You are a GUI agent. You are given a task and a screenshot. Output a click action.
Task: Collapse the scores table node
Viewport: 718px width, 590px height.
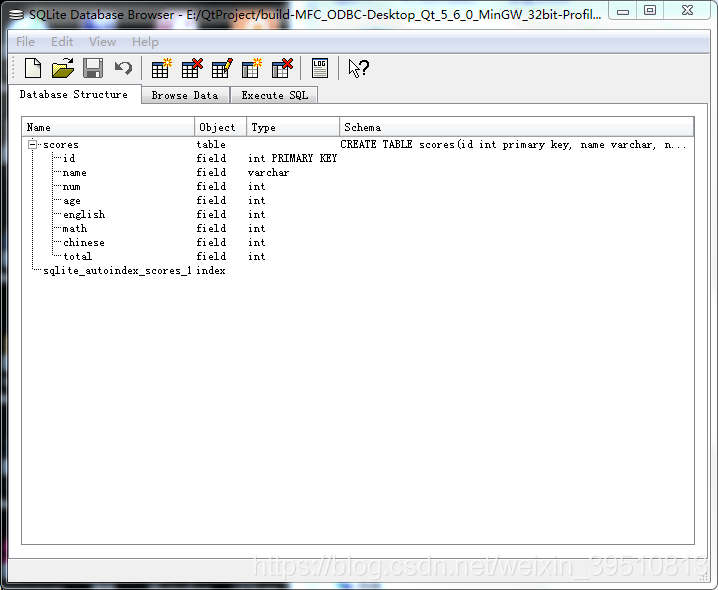point(33,145)
